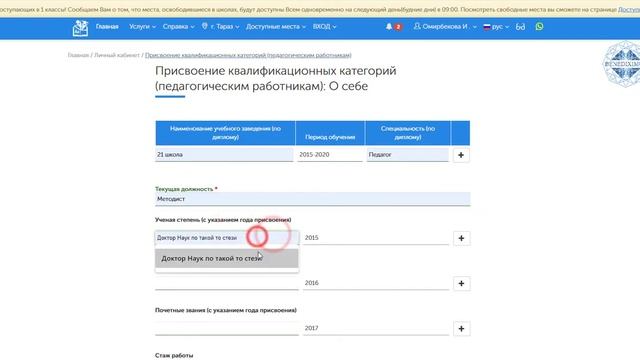The image size is (640, 360).
Task: Click the WhatsApp icon in the header
Action: point(539,27)
